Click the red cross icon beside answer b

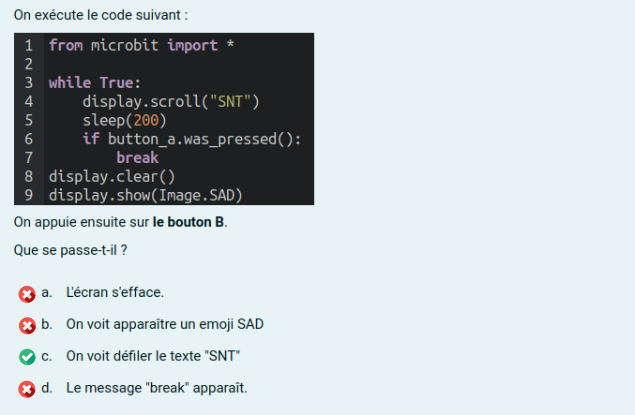(x=27, y=326)
